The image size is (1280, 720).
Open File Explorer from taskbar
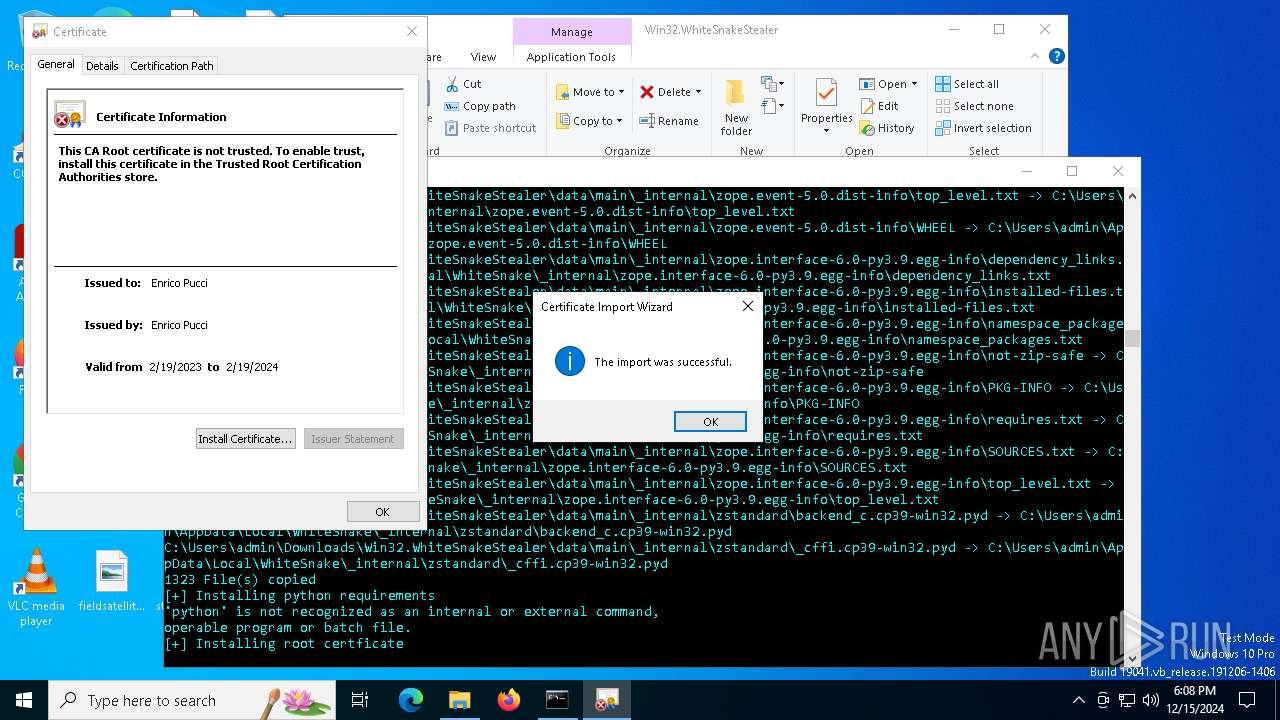coord(460,700)
